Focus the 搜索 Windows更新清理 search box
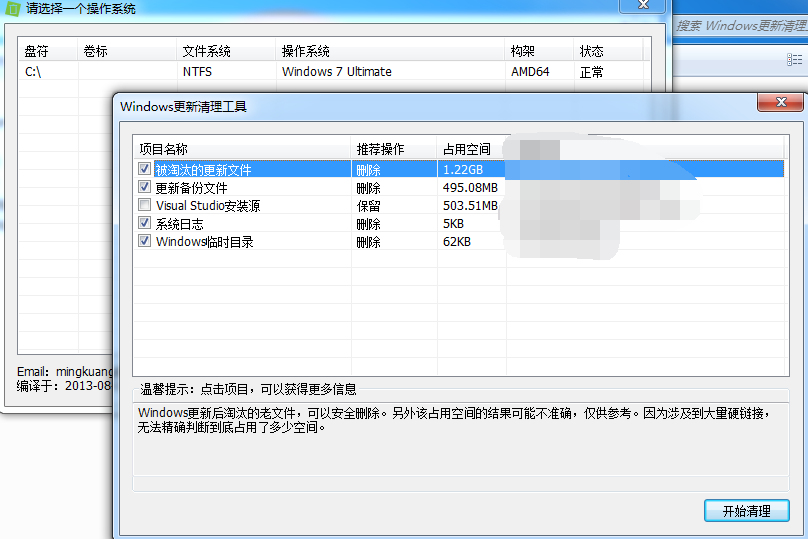The width and height of the screenshot is (808, 539). click(x=741, y=26)
